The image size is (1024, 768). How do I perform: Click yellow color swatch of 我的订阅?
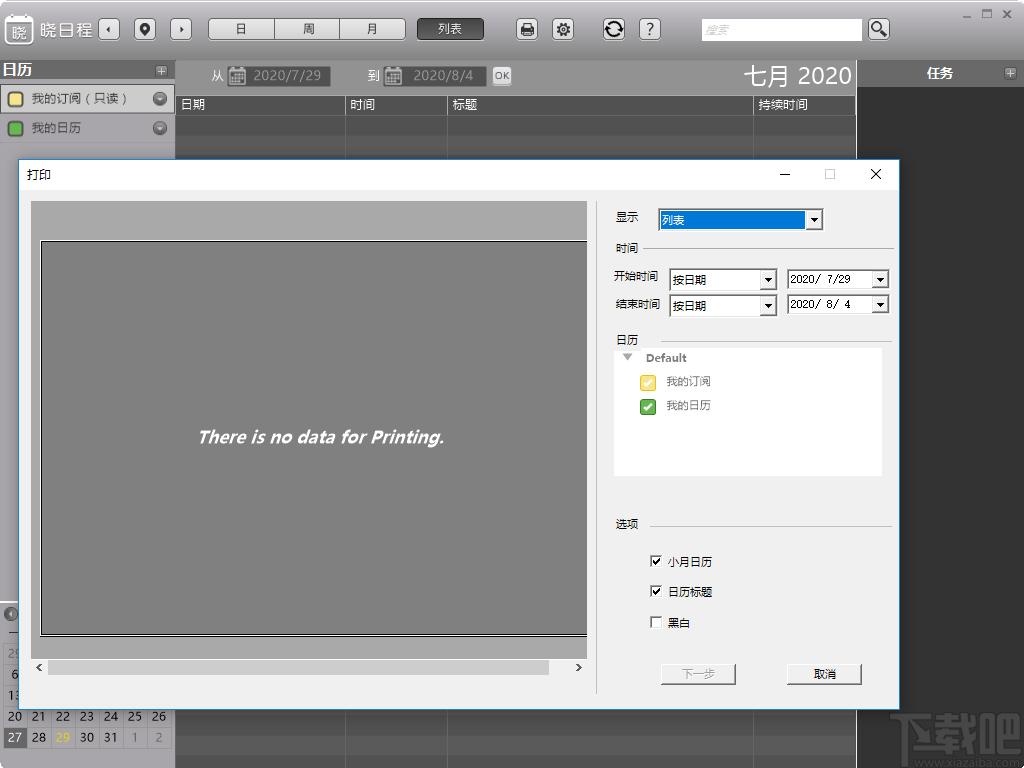click(15, 99)
